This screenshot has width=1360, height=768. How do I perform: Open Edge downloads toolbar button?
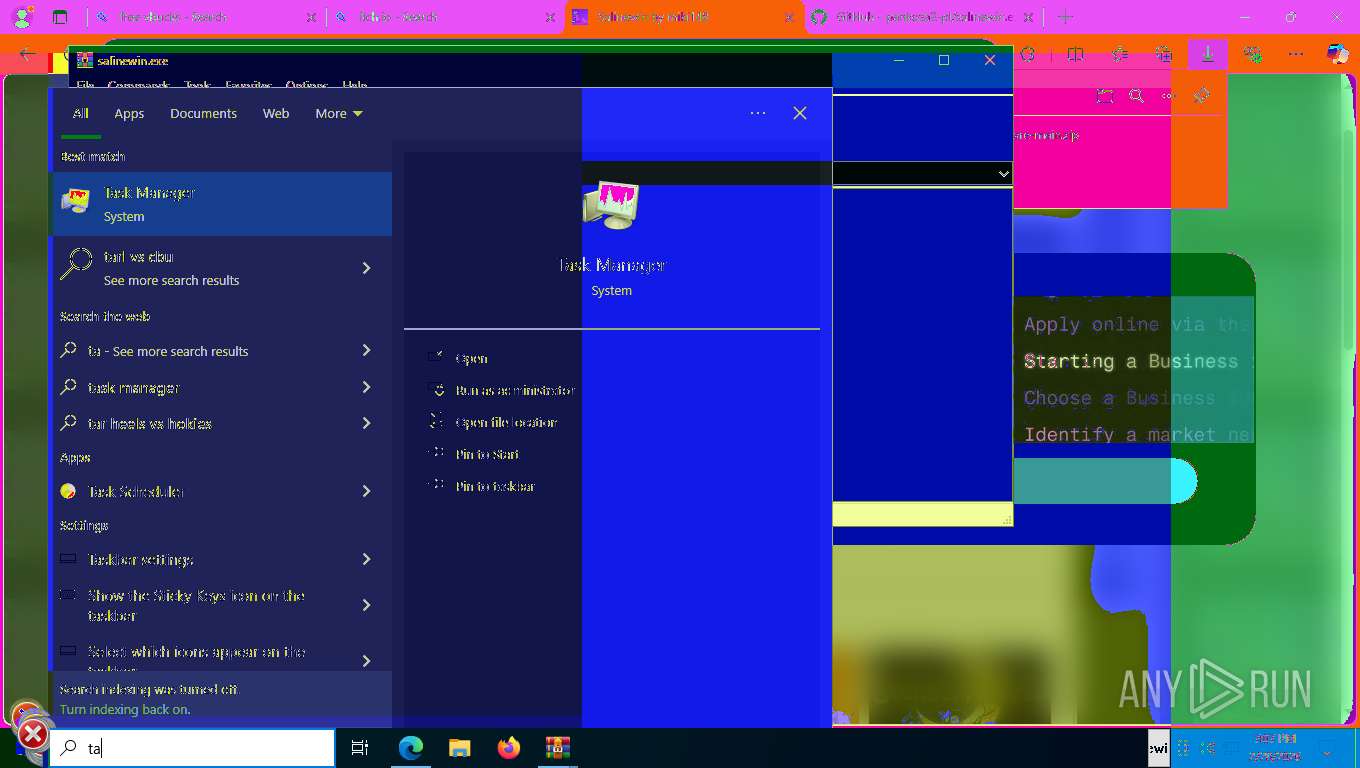1208,54
